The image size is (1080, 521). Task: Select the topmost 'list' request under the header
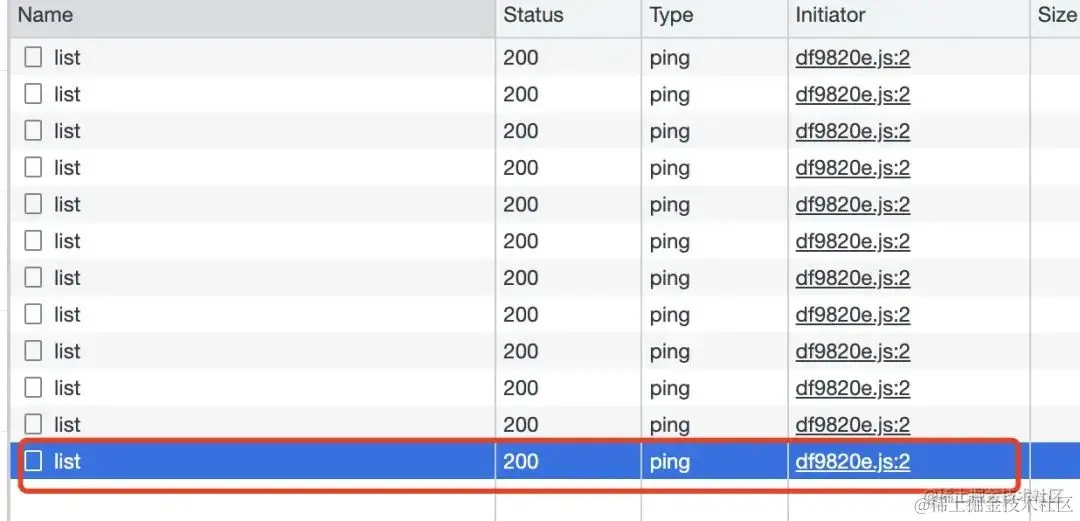click(x=67, y=58)
